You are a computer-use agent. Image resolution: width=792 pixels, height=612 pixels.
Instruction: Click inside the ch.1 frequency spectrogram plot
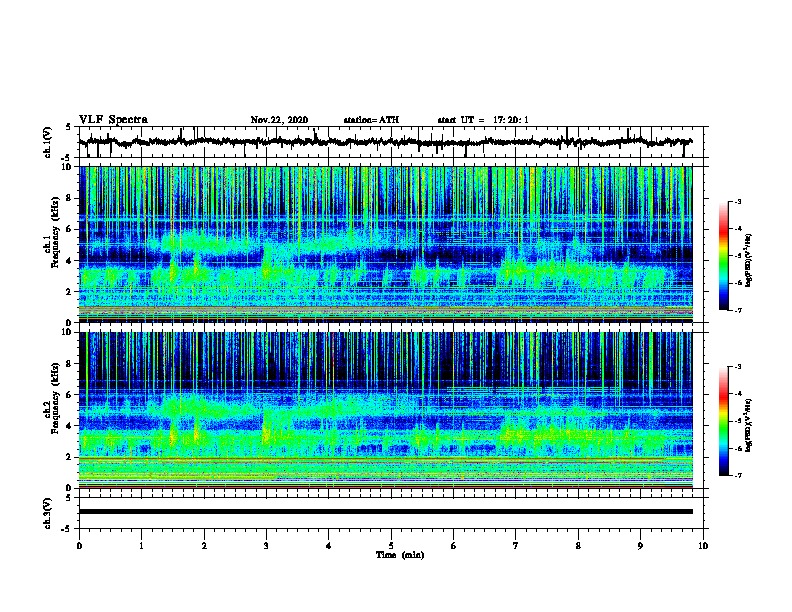tap(385, 244)
